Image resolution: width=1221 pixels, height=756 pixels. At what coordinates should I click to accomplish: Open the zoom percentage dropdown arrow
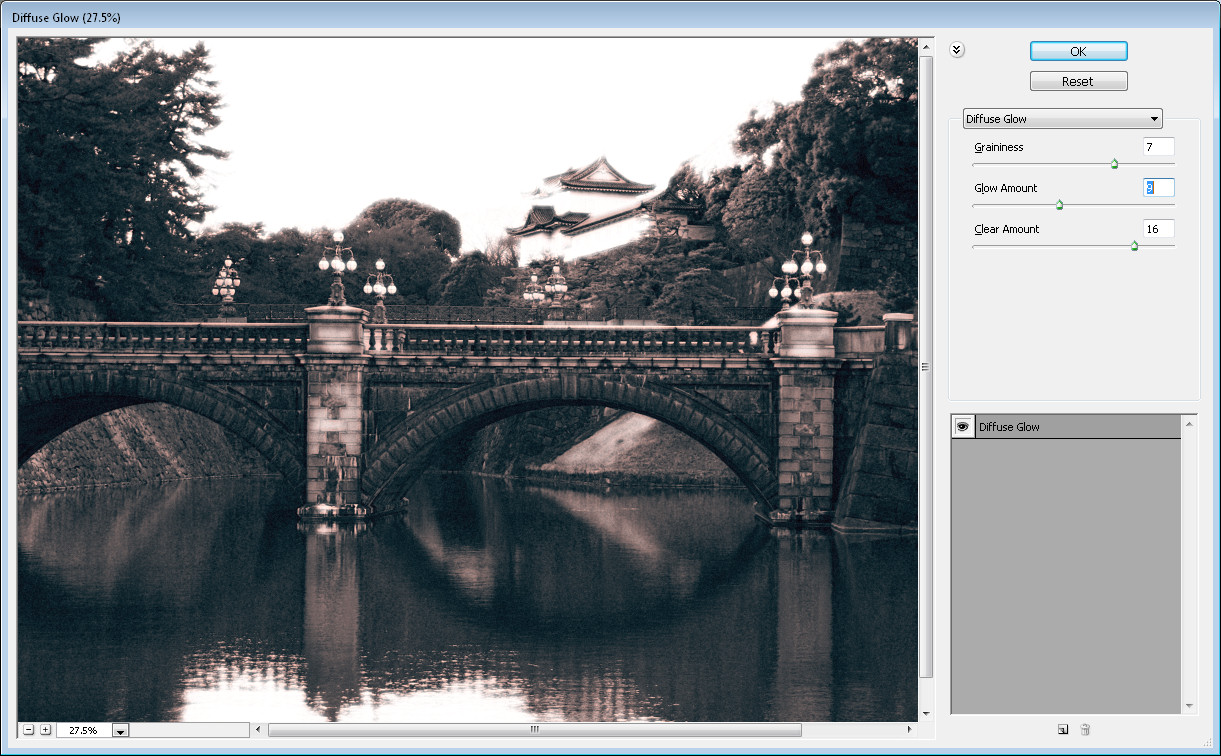pyautogui.click(x=121, y=730)
